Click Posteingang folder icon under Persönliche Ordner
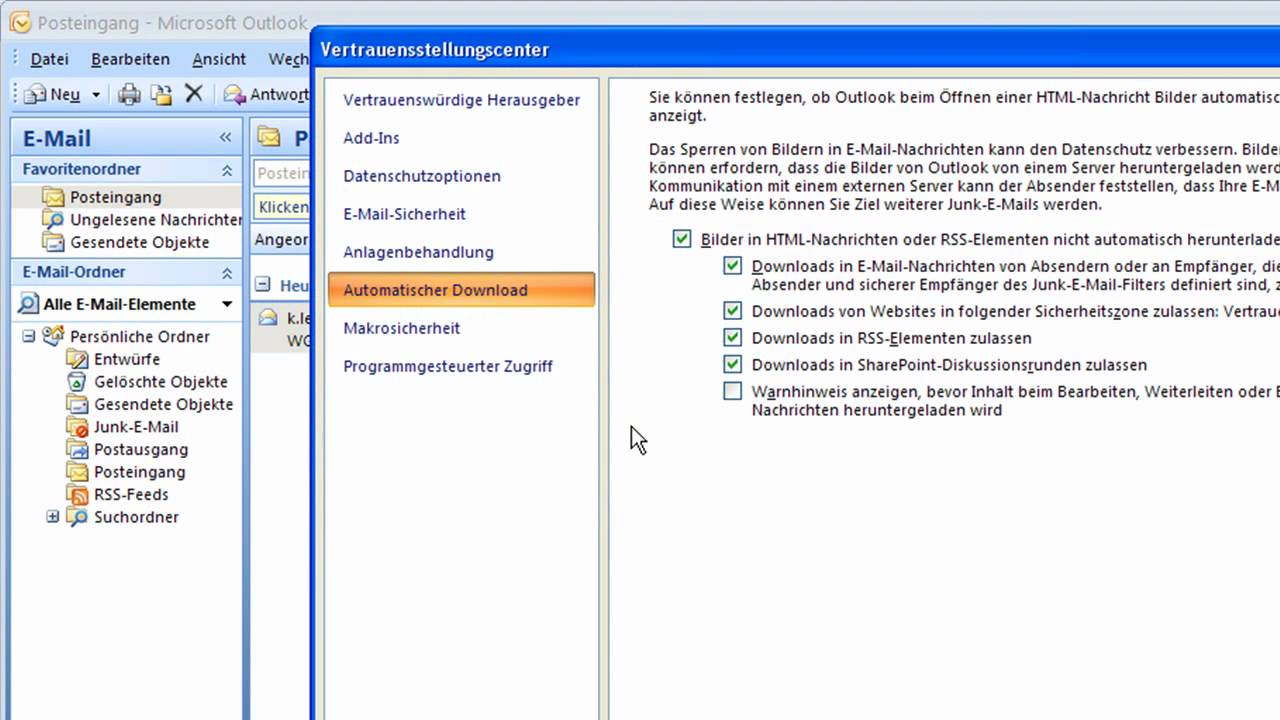This screenshot has width=1280, height=720. click(77, 472)
